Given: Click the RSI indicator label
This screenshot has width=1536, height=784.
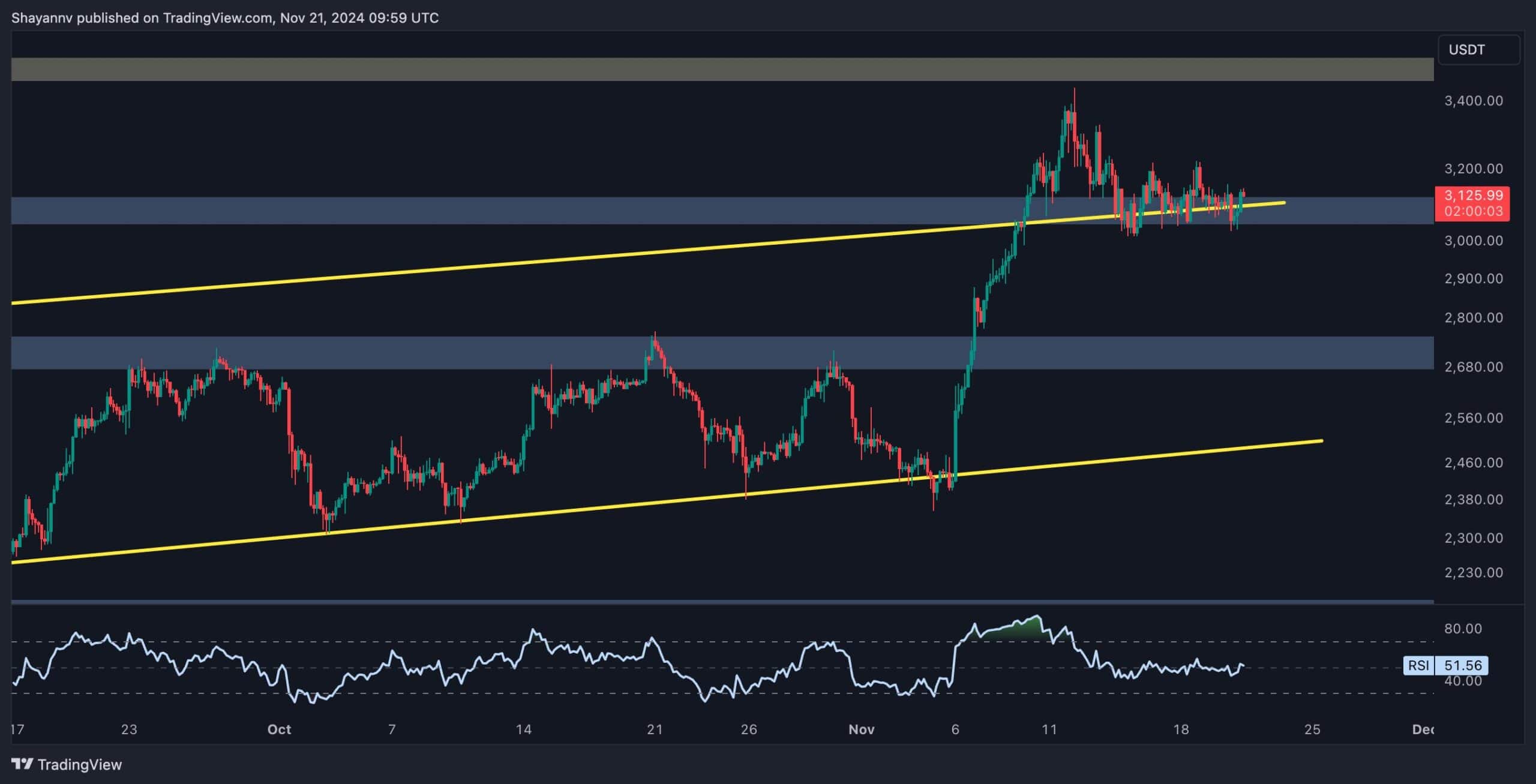Looking at the screenshot, I should click(1419, 665).
